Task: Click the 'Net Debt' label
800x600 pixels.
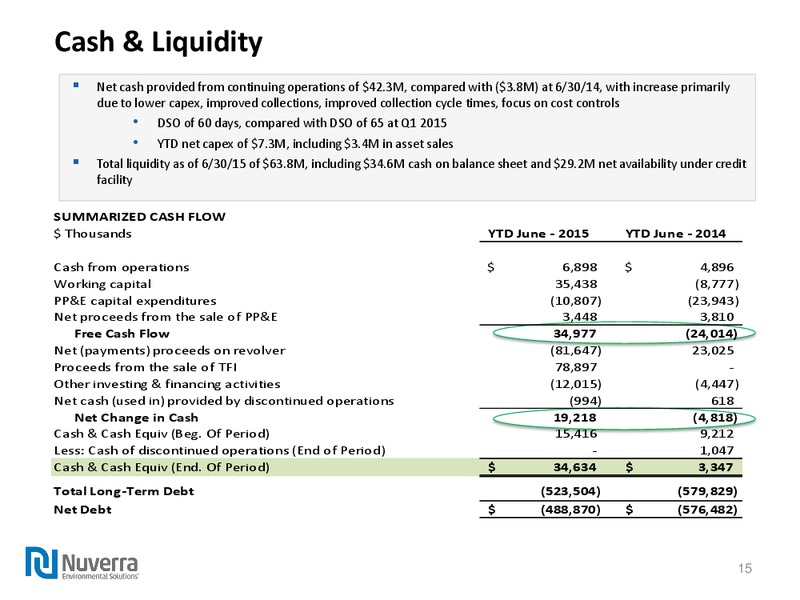Action: tap(83, 510)
